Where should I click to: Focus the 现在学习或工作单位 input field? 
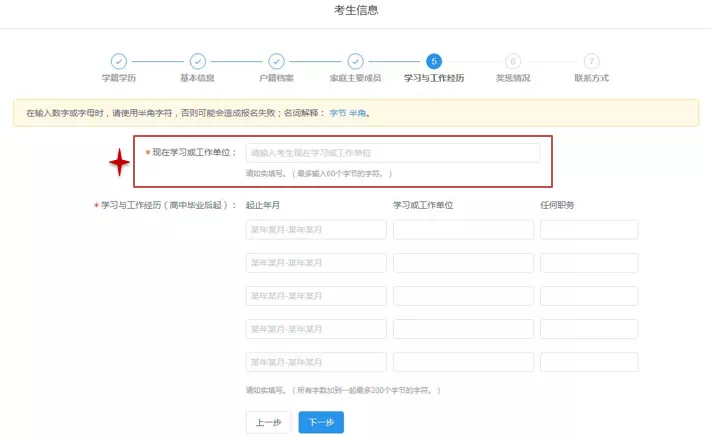click(x=392, y=153)
